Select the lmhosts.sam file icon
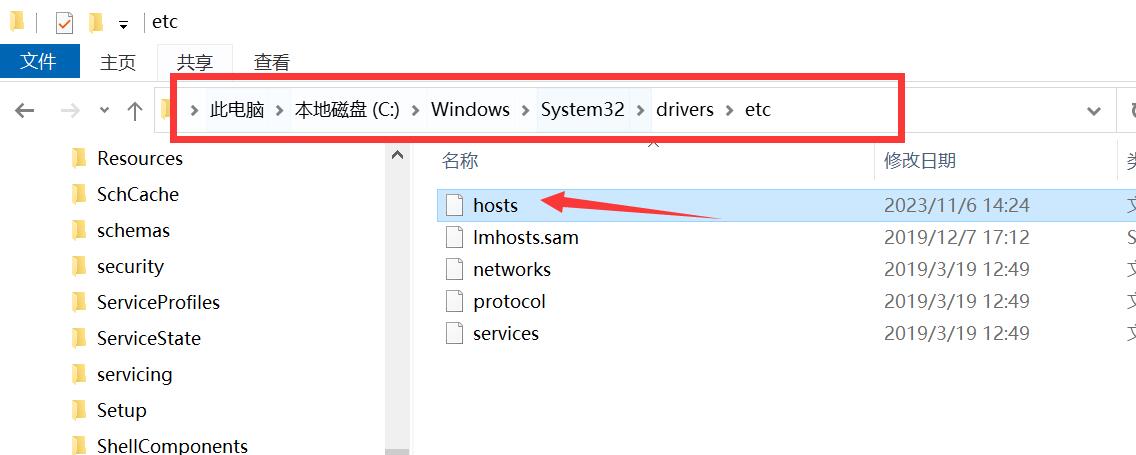The width and height of the screenshot is (1136, 455). click(454, 237)
